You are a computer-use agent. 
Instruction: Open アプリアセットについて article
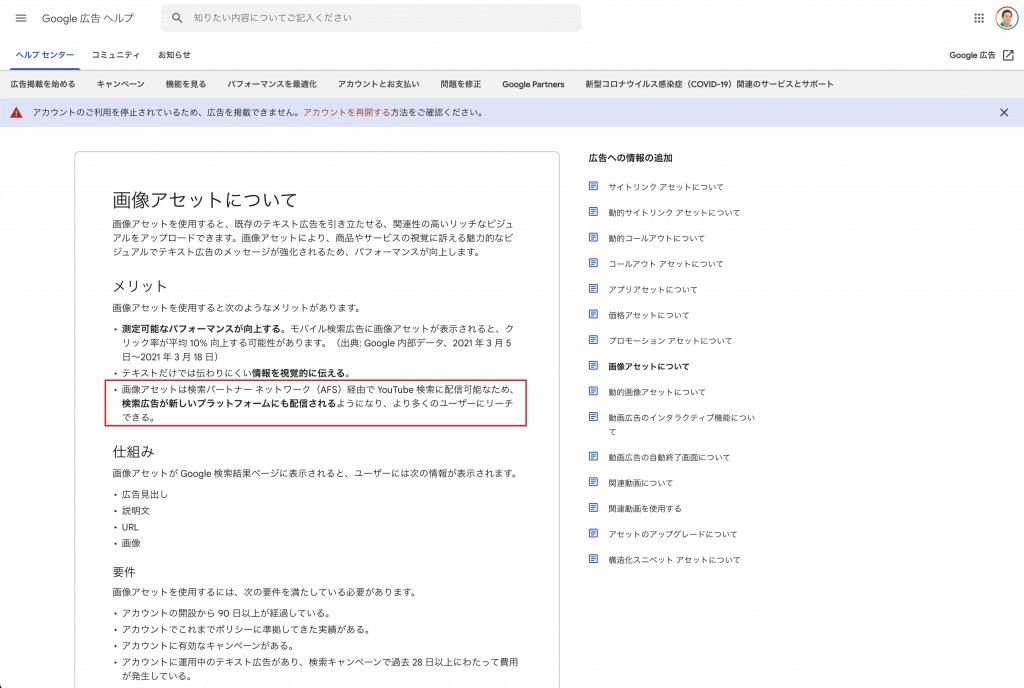(x=653, y=289)
